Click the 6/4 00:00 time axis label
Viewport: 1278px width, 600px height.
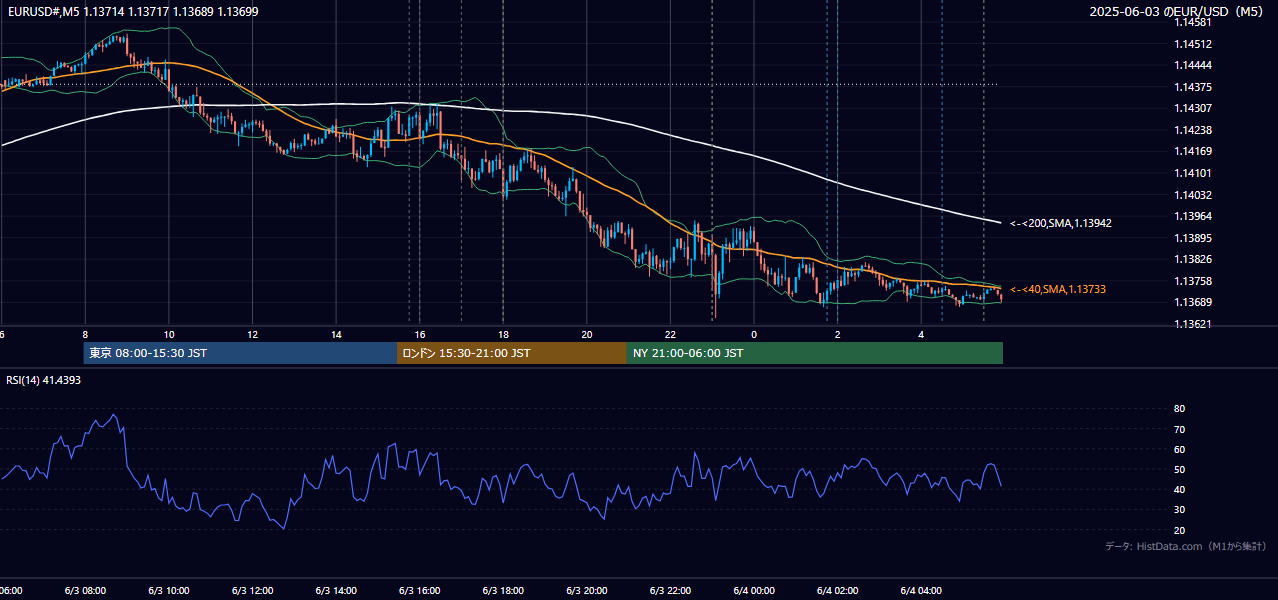[x=754, y=591]
